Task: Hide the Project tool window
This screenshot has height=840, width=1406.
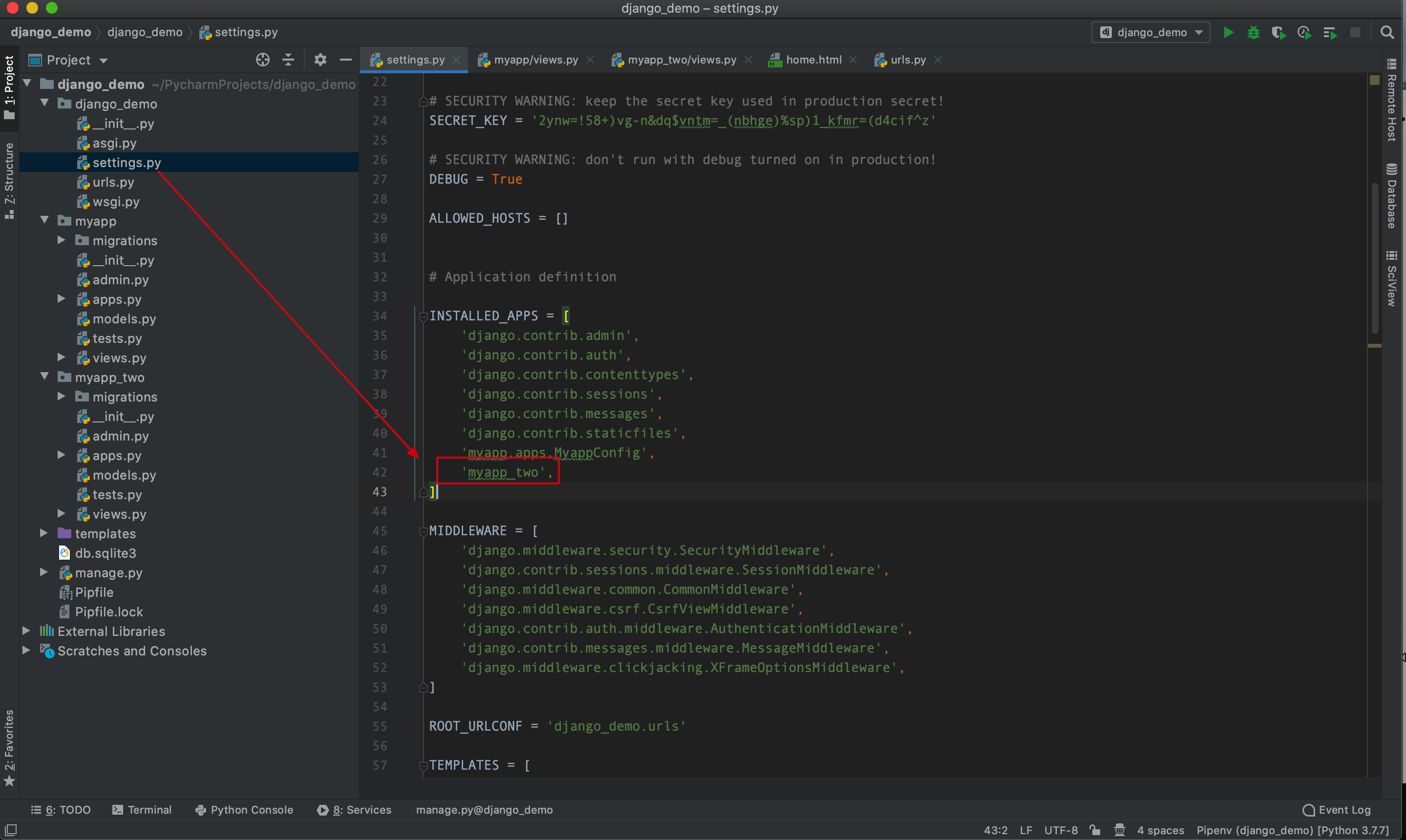Action: [345, 60]
